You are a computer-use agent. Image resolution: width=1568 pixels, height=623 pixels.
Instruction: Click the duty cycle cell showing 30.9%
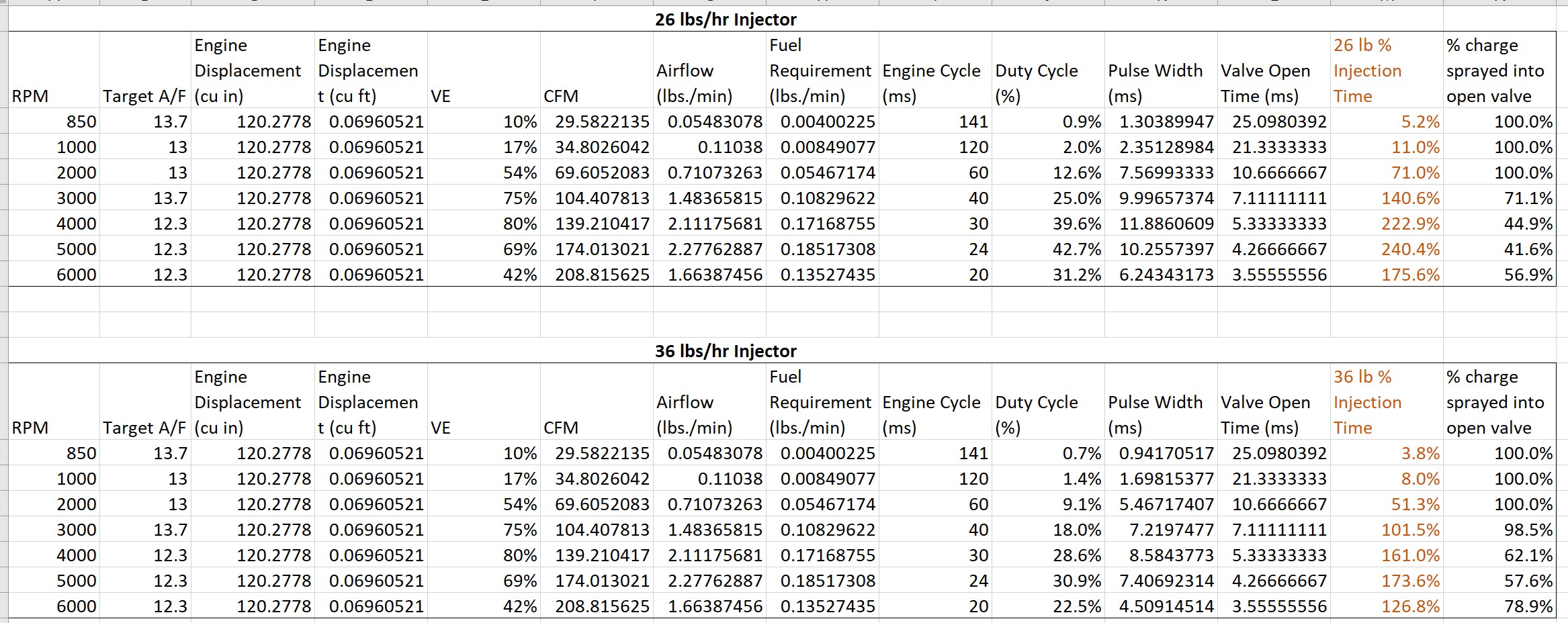(1048, 581)
